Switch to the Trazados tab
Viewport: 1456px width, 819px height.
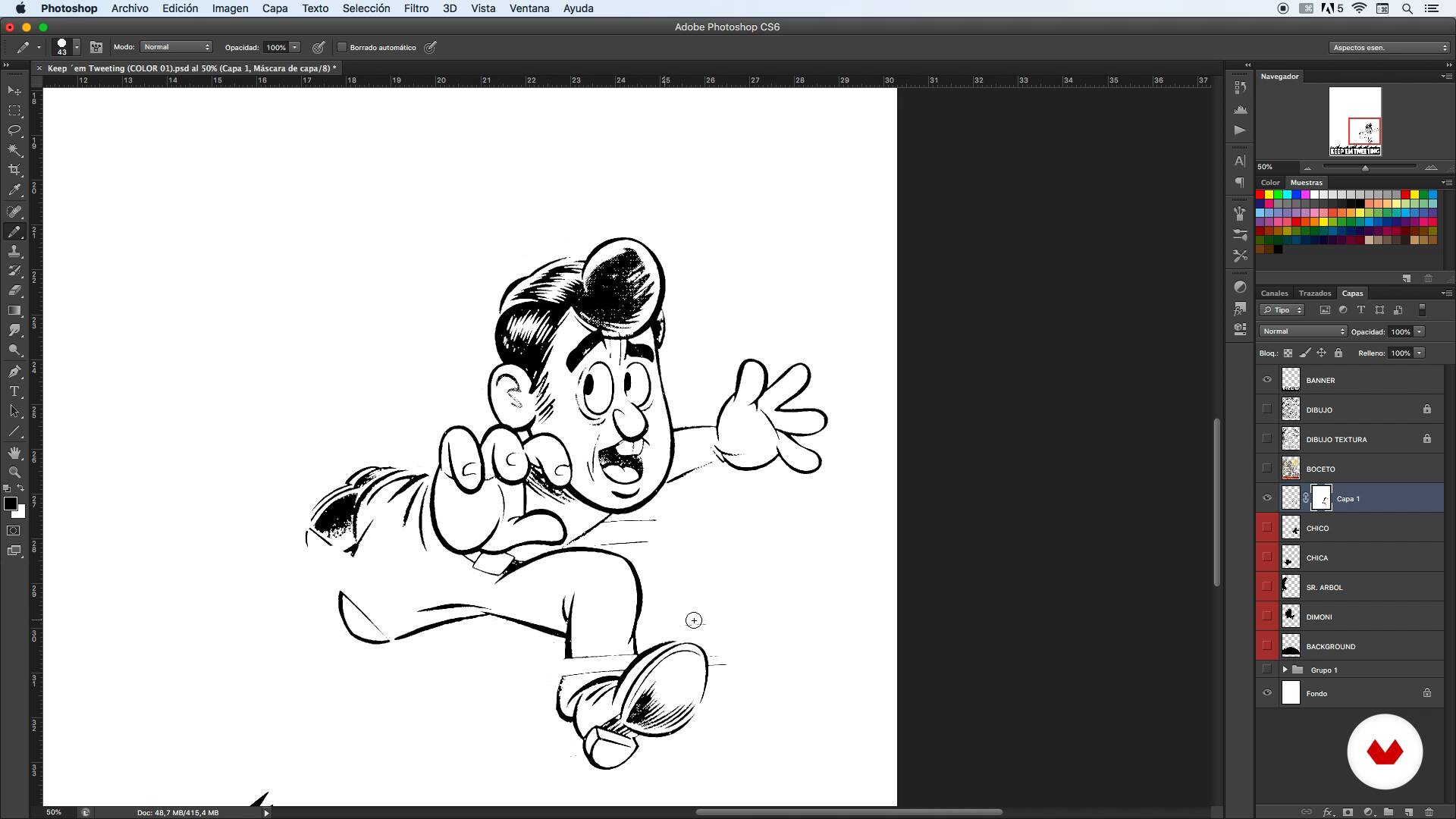(1314, 293)
